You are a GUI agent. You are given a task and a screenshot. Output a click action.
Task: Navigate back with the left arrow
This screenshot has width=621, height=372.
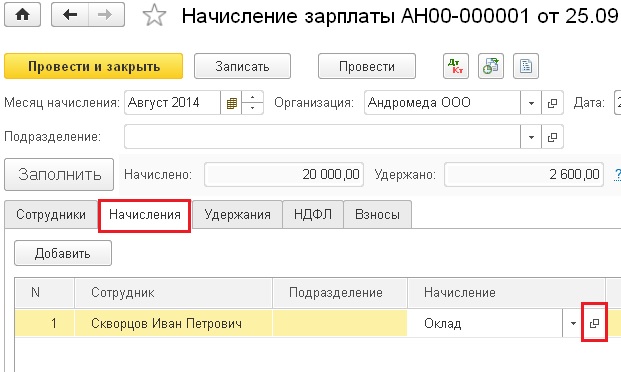pyautogui.click(x=70, y=15)
